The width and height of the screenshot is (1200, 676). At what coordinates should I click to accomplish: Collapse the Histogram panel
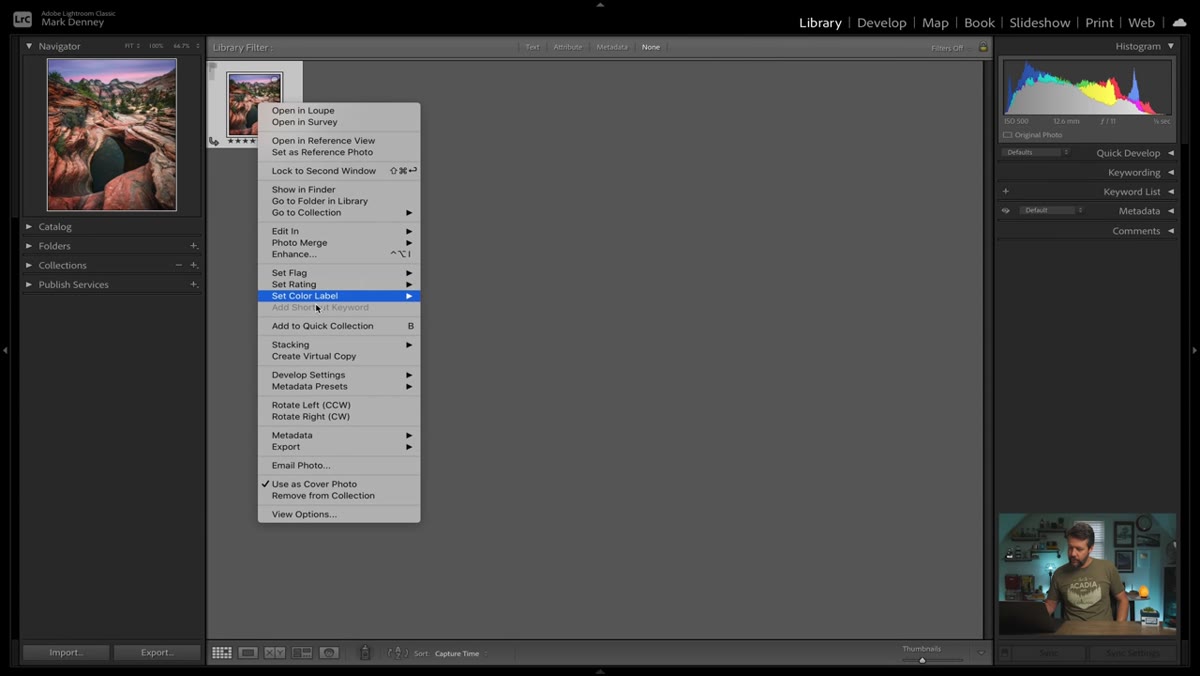pyautogui.click(x=1171, y=46)
